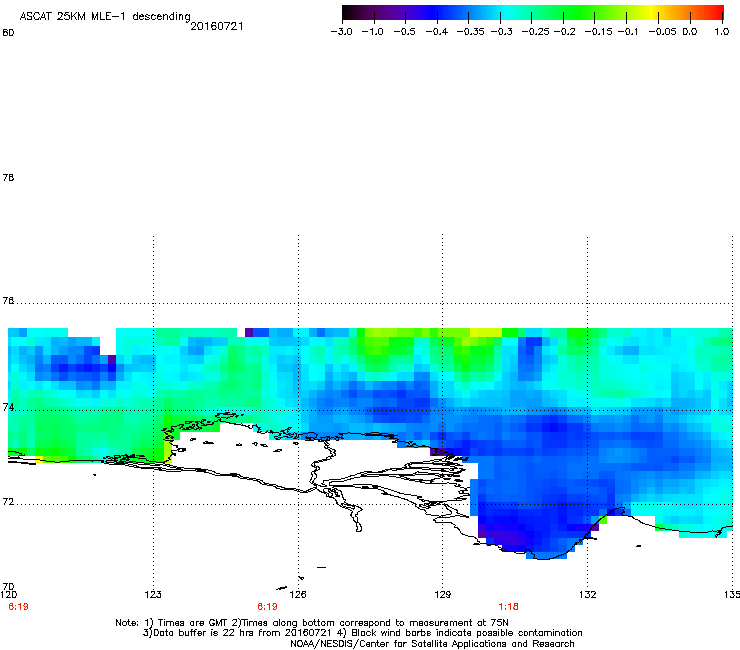This screenshot has height=650, width=740.
Task: Click the note "Black wind barbs indicate possible contamination"
Action: (x=467, y=633)
